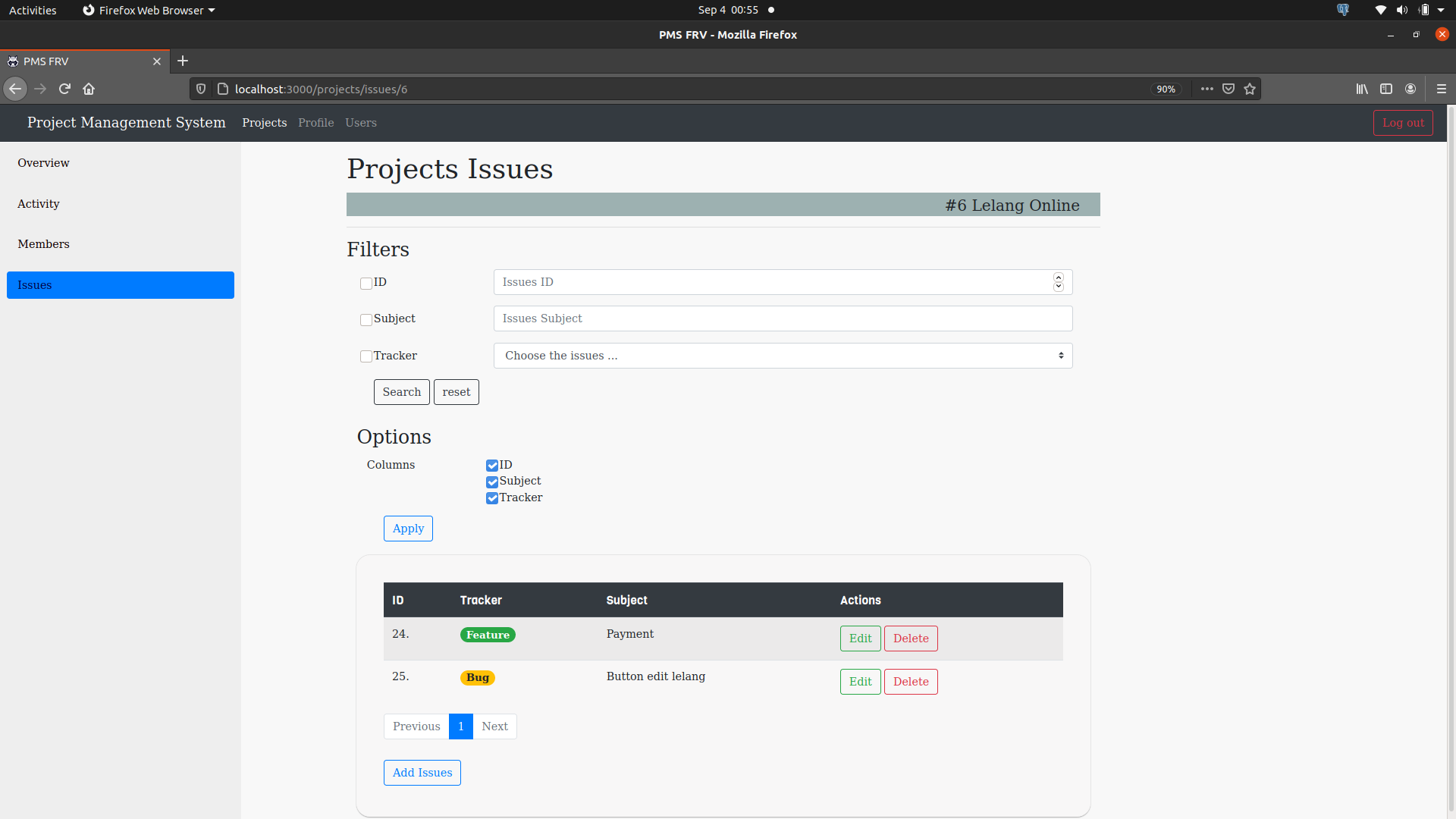Delete the Payment issue
Image resolution: width=1456 pixels, height=819 pixels.
point(911,639)
